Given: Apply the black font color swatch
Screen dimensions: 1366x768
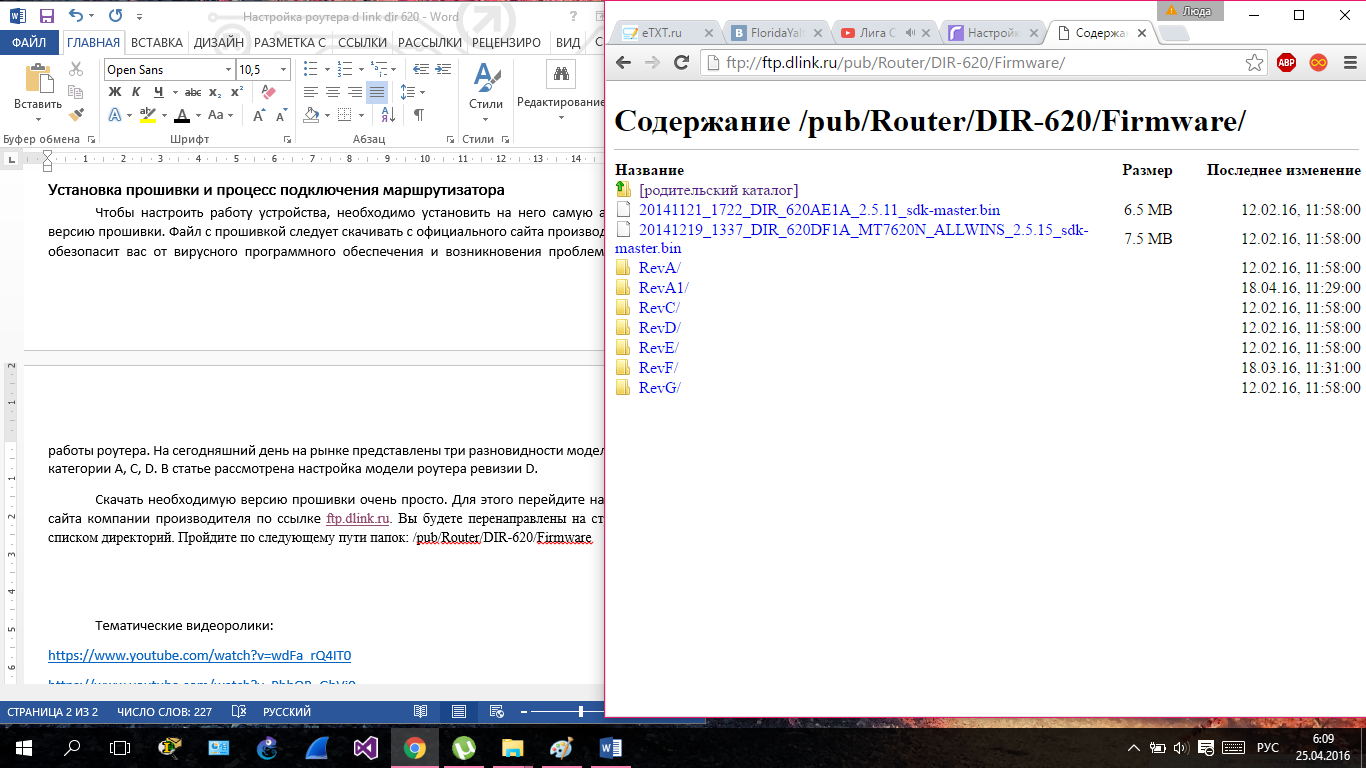Looking at the screenshot, I should tap(182, 115).
